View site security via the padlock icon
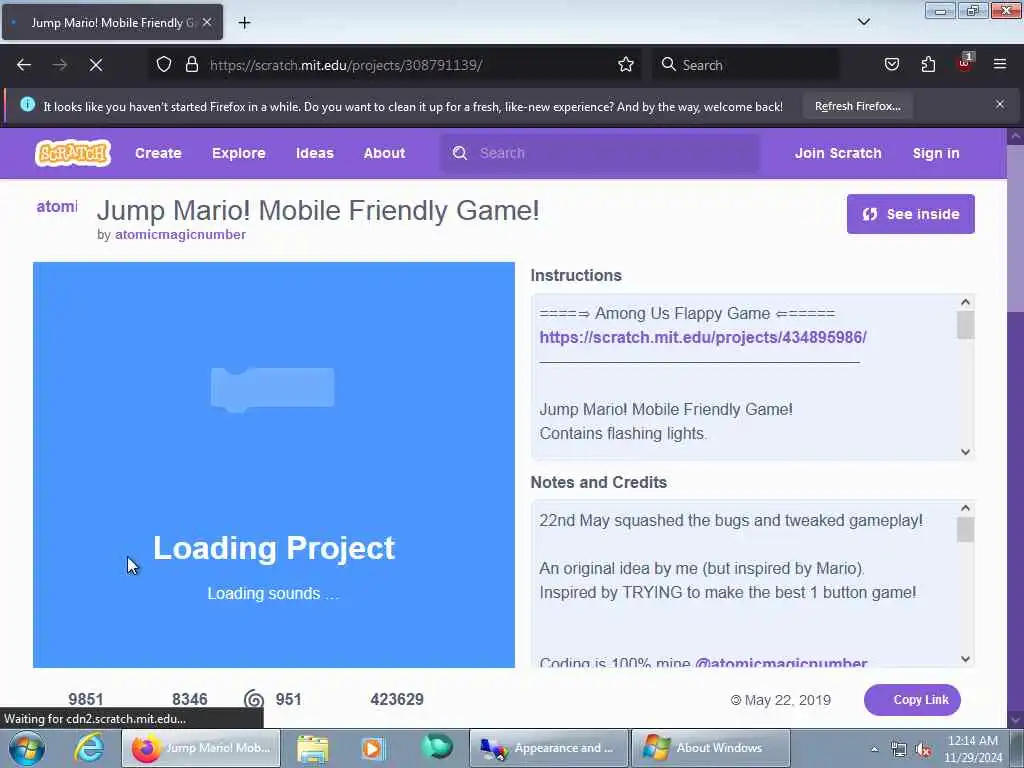 [x=191, y=64]
